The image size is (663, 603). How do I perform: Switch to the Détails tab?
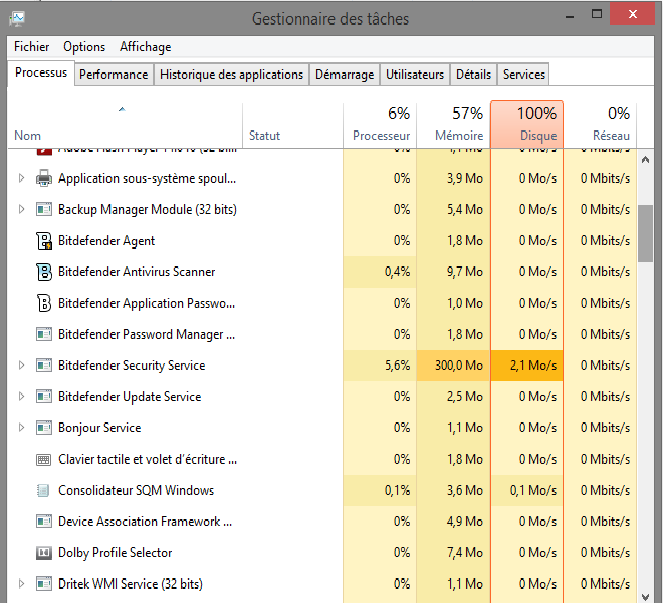474,74
